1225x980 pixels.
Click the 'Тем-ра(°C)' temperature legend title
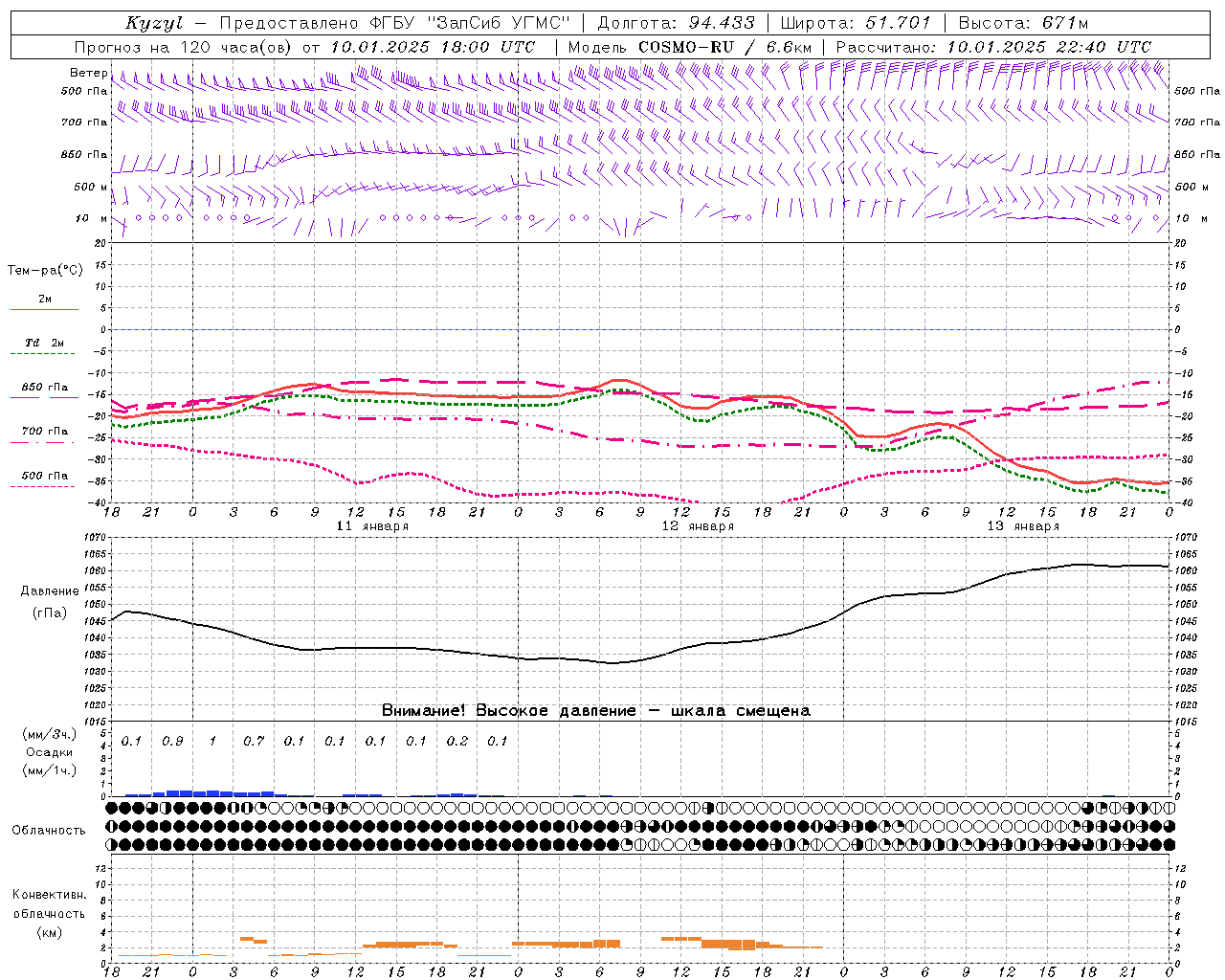45,271
